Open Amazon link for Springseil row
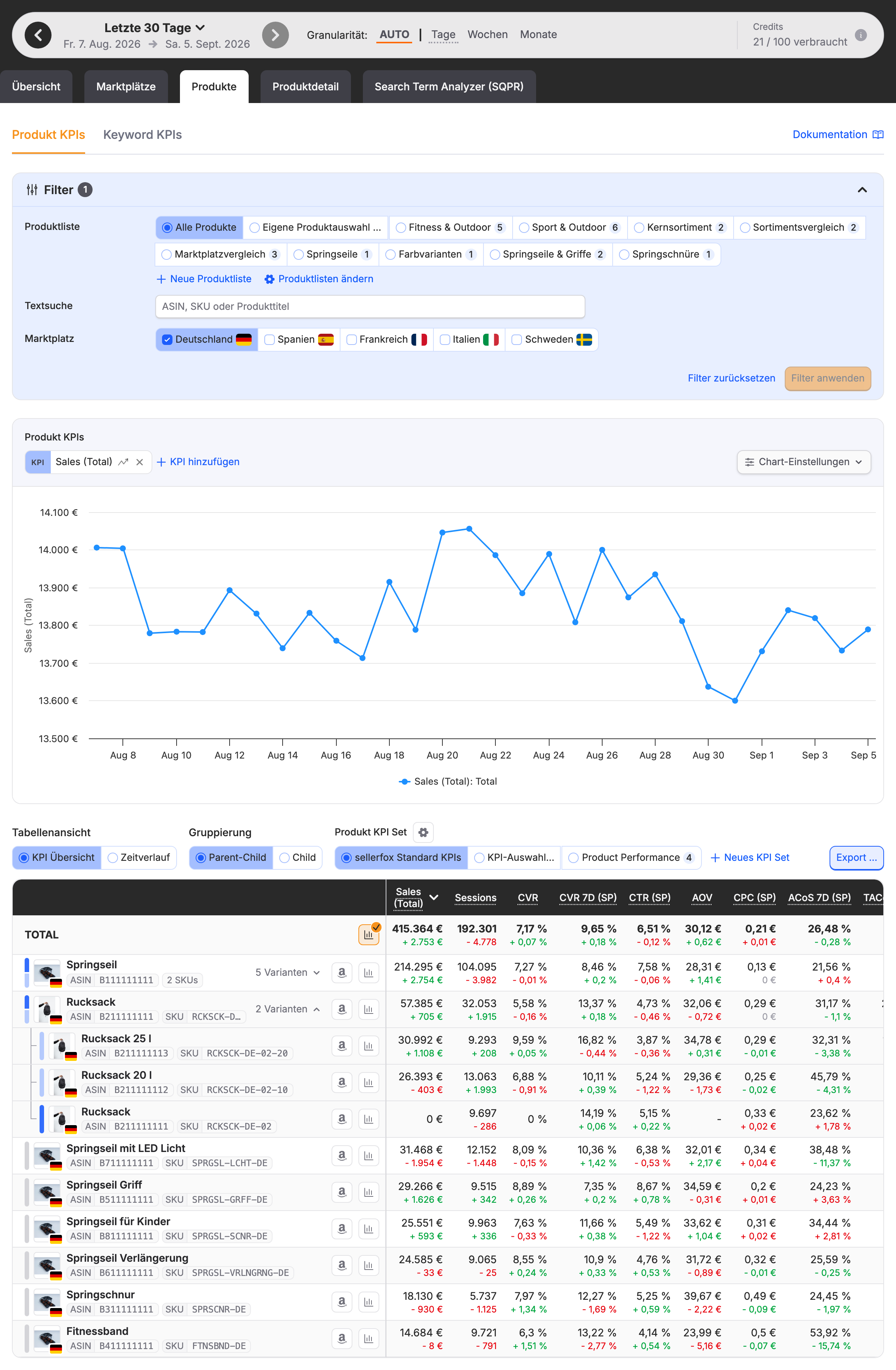Viewport: 896px width, 1370px height. point(342,973)
